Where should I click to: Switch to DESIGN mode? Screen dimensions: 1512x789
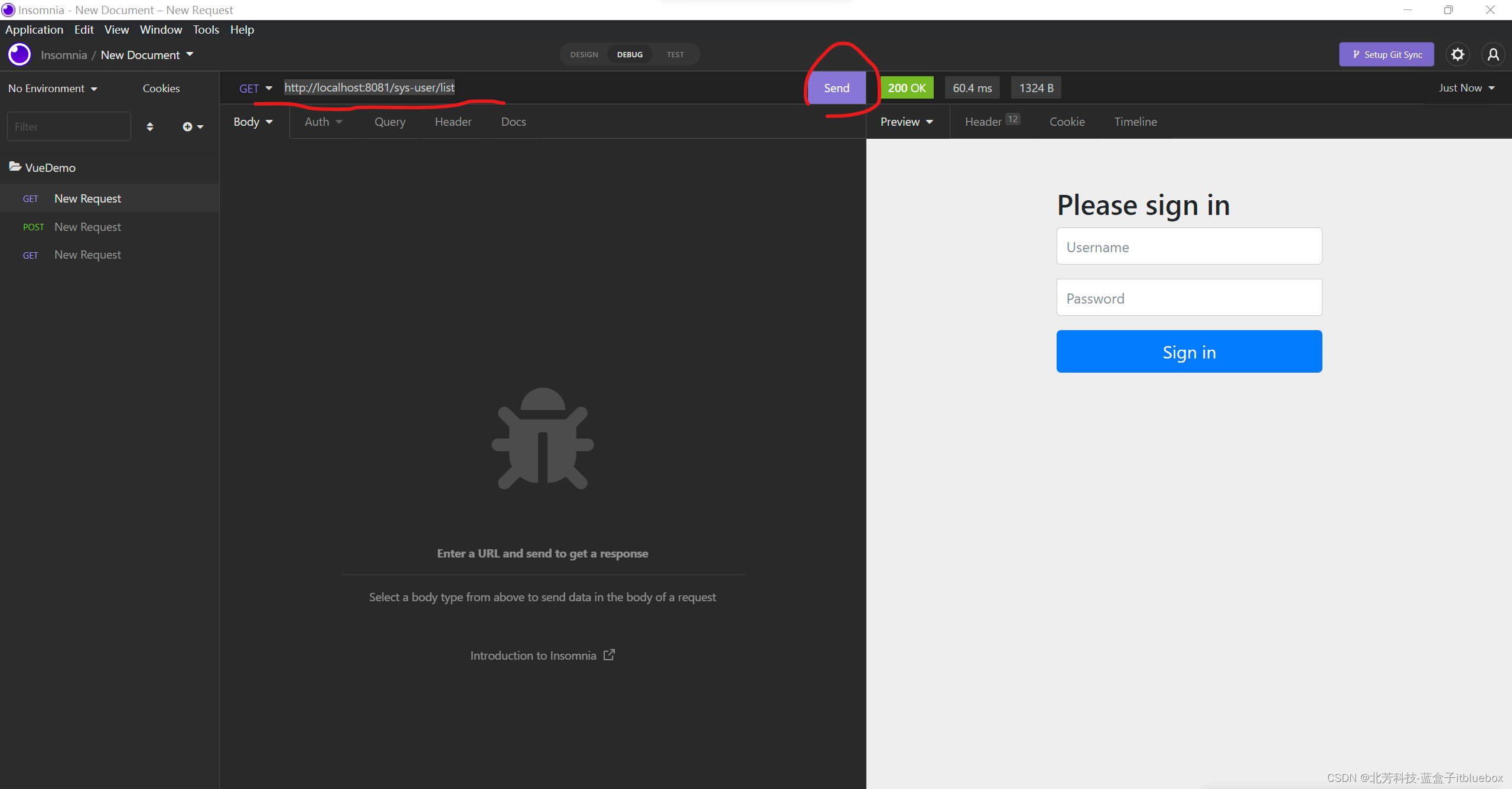(584, 54)
